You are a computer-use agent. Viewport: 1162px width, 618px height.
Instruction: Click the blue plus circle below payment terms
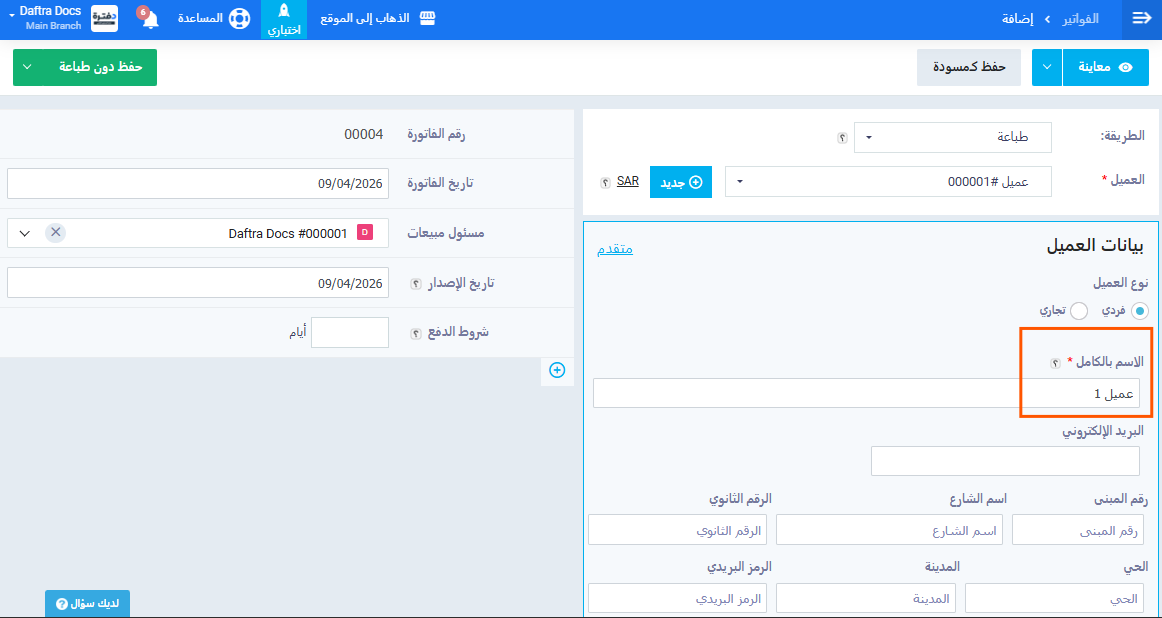[557, 370]
